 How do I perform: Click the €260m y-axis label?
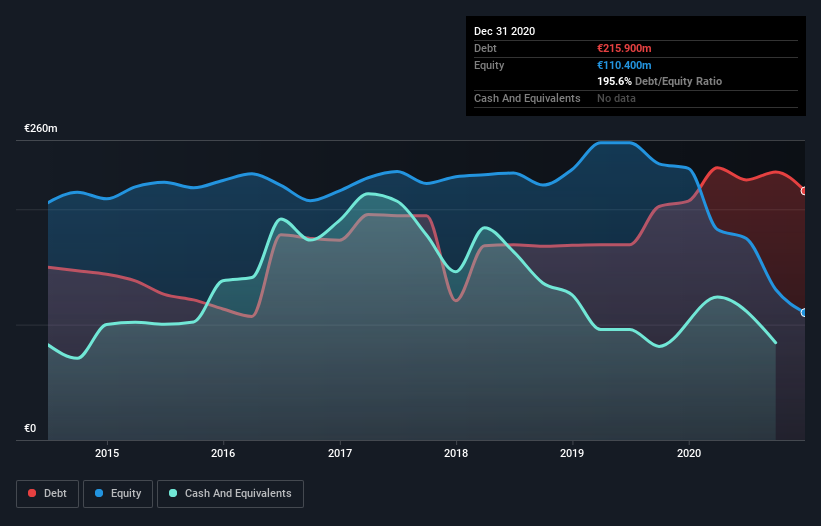[41, 128]
